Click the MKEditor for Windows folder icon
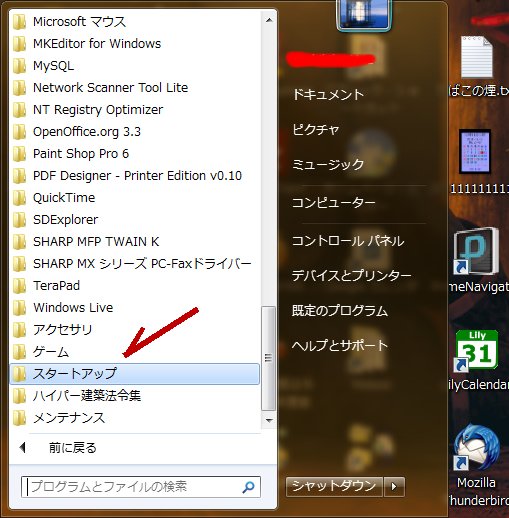Image resolution: width=509 pixels, height=518 pixels. tap(19, 44)
